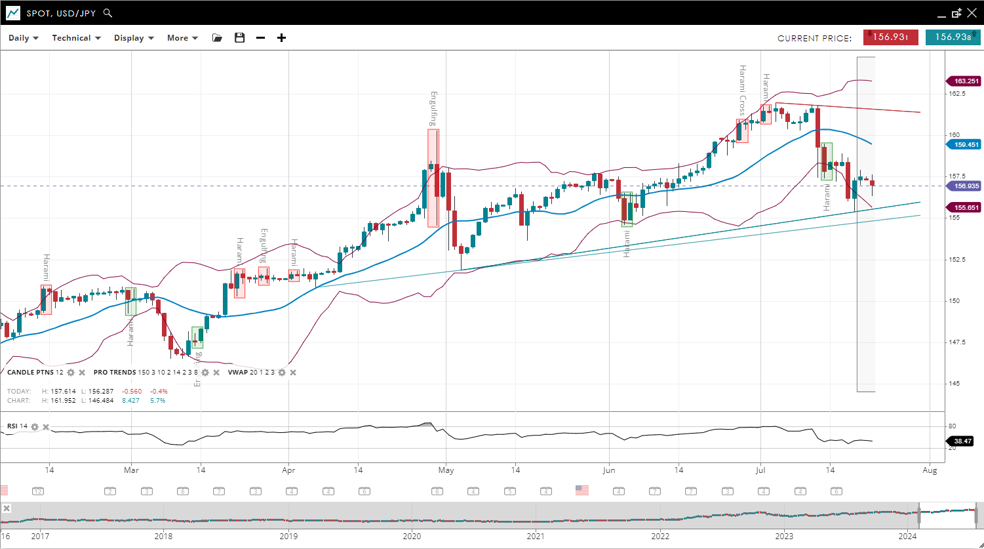Screen dimensions: 984x549
Task: Open Pro Trends settings gear
Action: (205, 373)
